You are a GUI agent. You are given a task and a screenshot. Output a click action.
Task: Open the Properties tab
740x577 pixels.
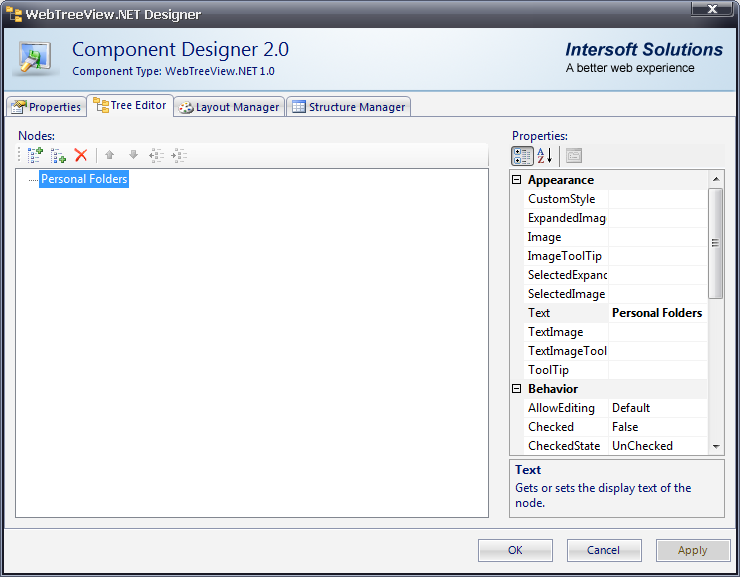pyautogui.click(x=46, y=107)
